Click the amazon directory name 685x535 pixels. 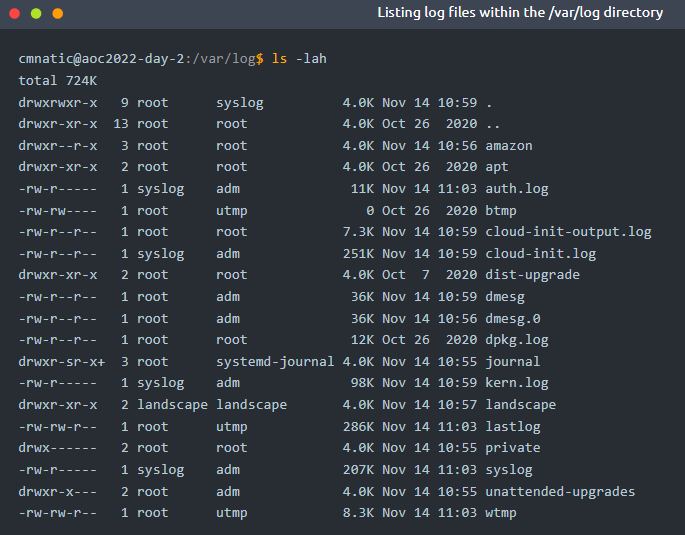(509, 145)
